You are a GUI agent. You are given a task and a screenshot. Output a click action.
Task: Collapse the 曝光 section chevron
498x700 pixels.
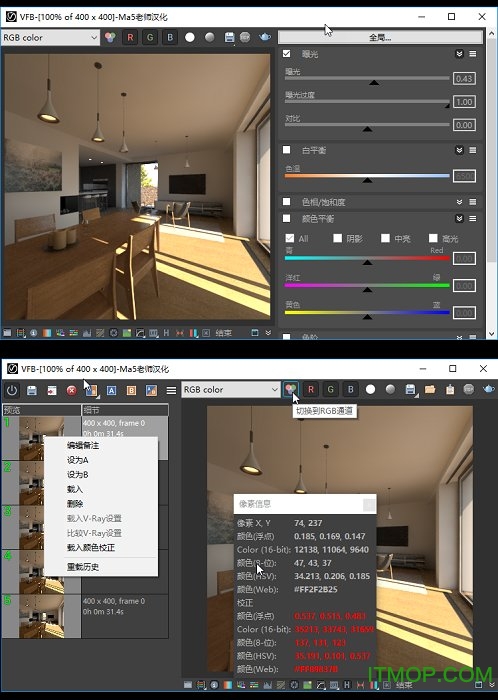pyautogui.click(x=459, y=54)
